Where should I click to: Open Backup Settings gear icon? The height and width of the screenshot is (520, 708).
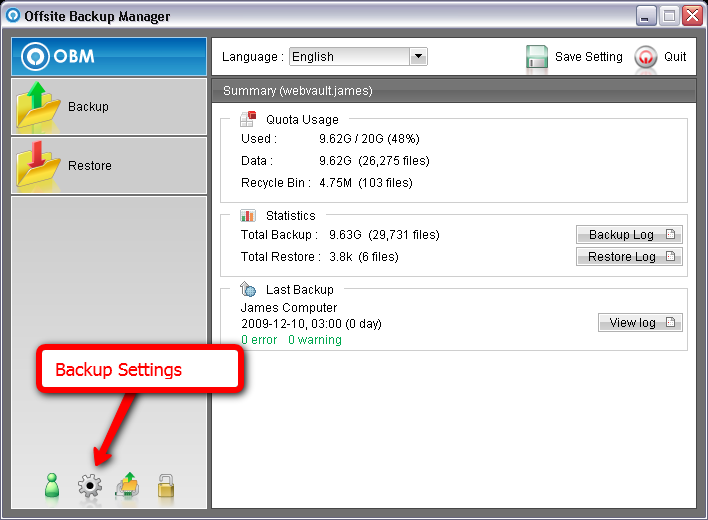tap(90, 487)
